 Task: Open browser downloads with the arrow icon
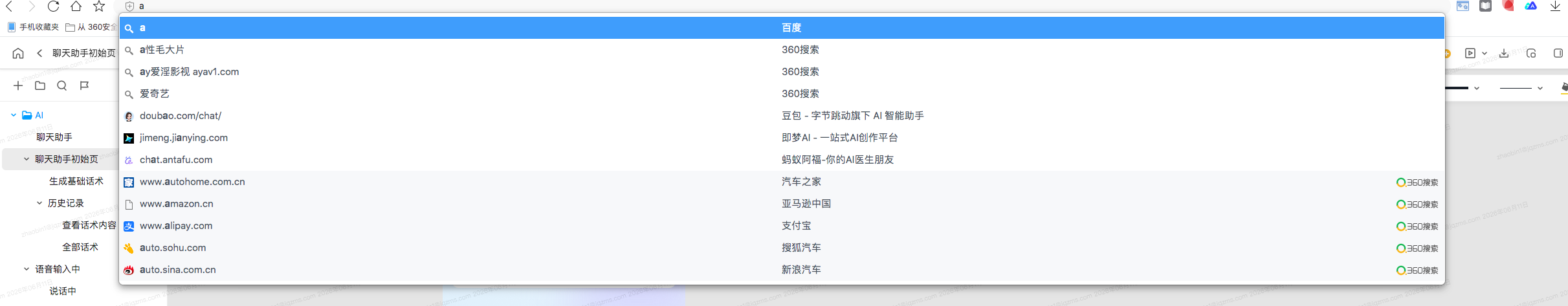pos(1555,6)
